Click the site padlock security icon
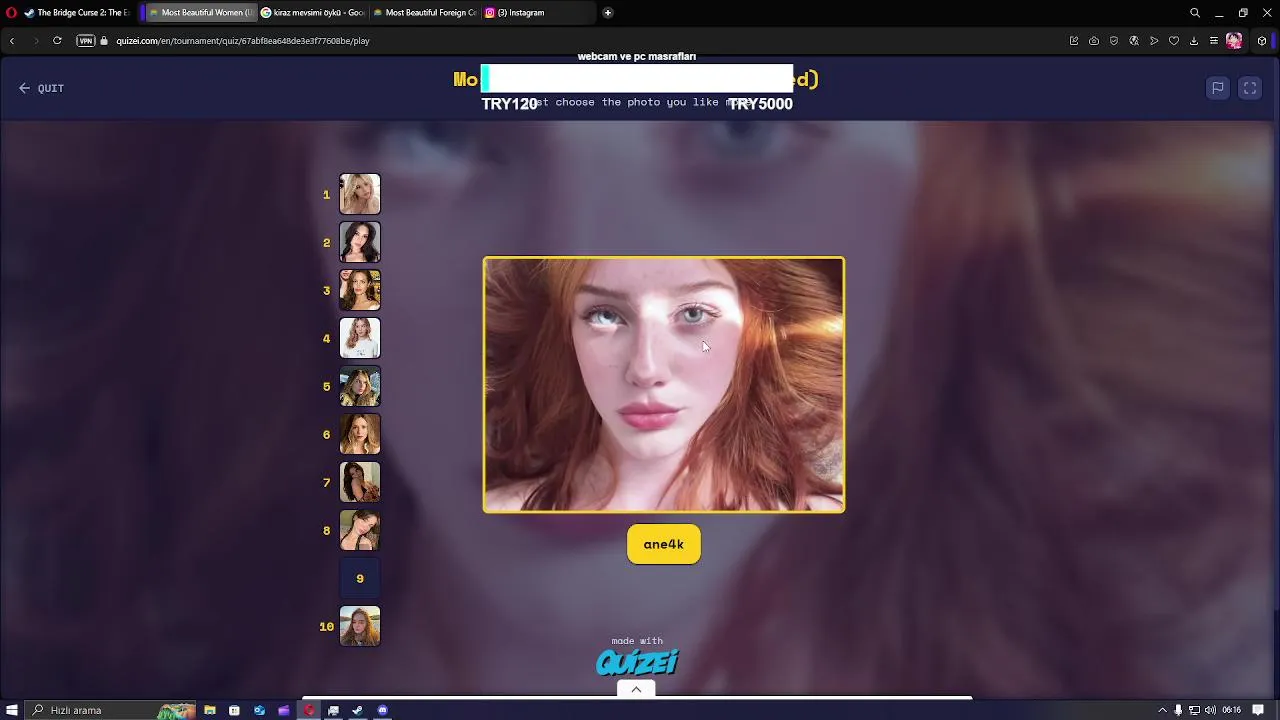Viewport: 1280px width, 720px height. coord(104,41)
